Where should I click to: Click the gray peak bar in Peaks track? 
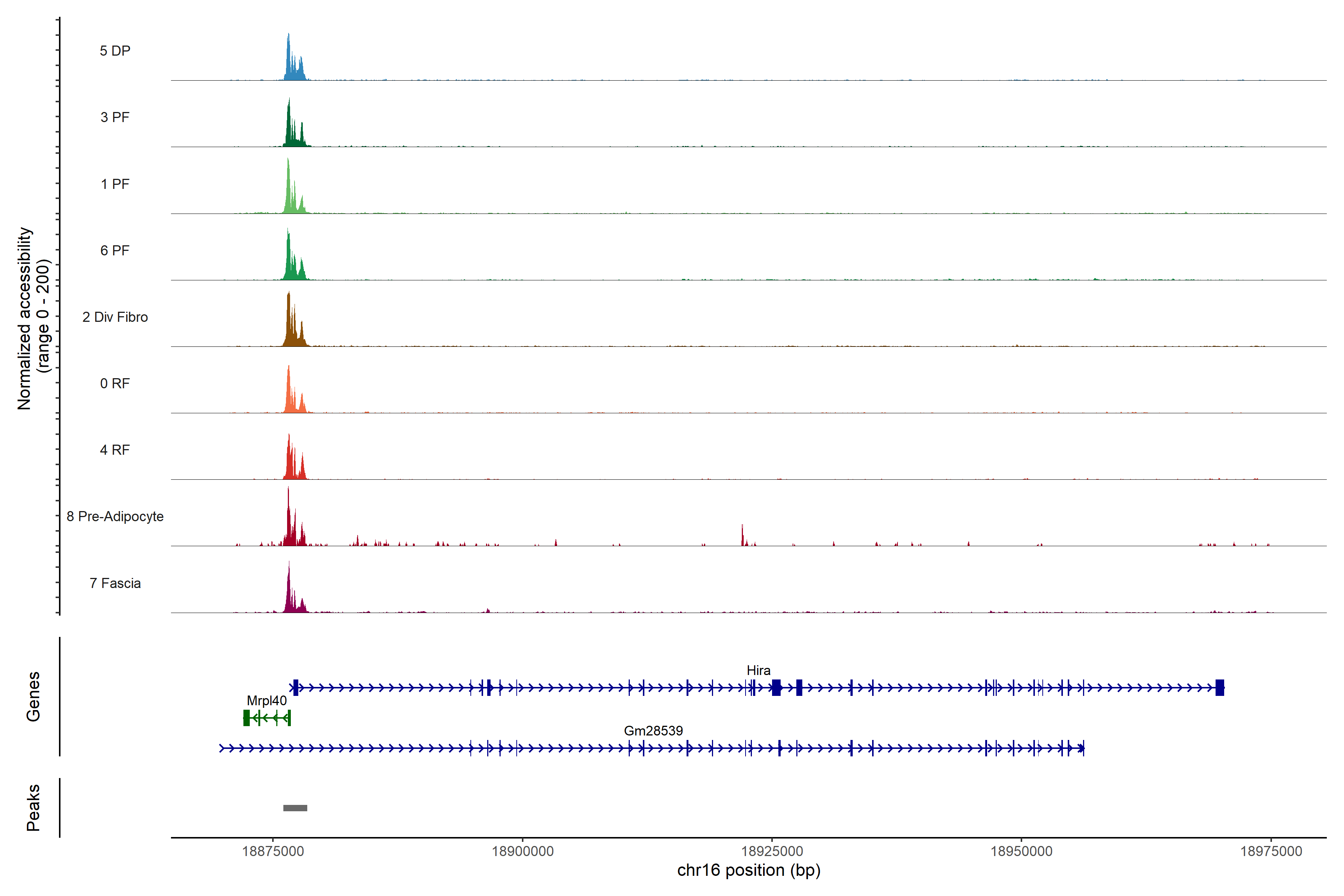pyautogui.click(x=295, y=808)
